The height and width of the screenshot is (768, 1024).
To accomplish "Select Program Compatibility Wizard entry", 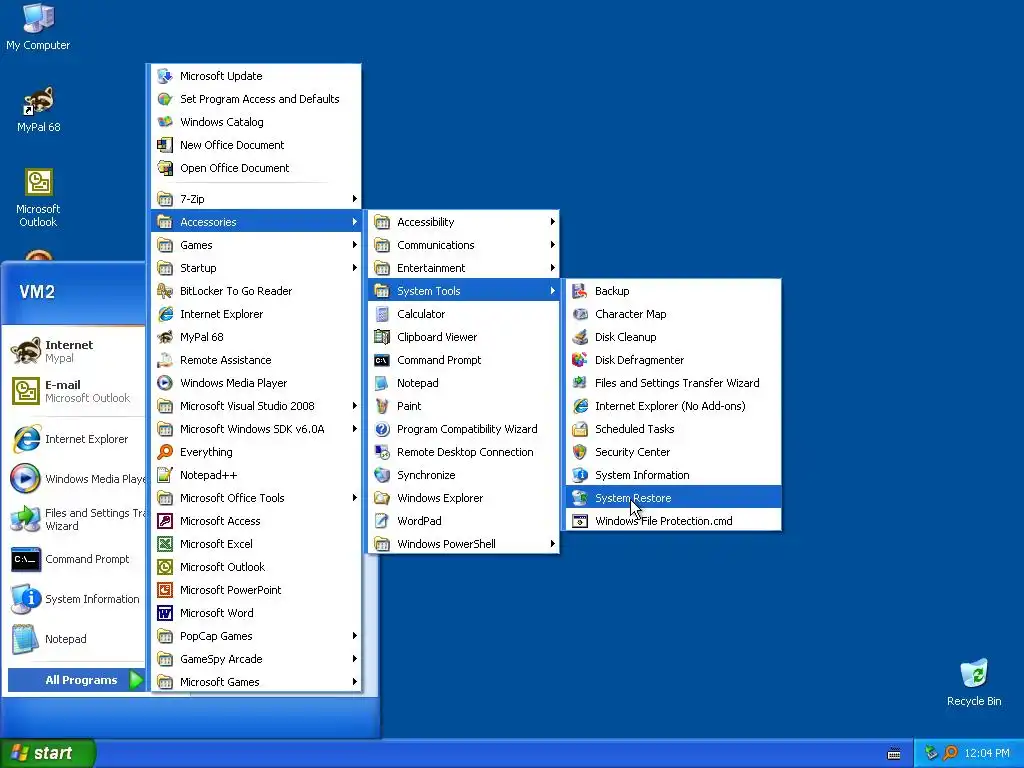I will tap(464, 429).
